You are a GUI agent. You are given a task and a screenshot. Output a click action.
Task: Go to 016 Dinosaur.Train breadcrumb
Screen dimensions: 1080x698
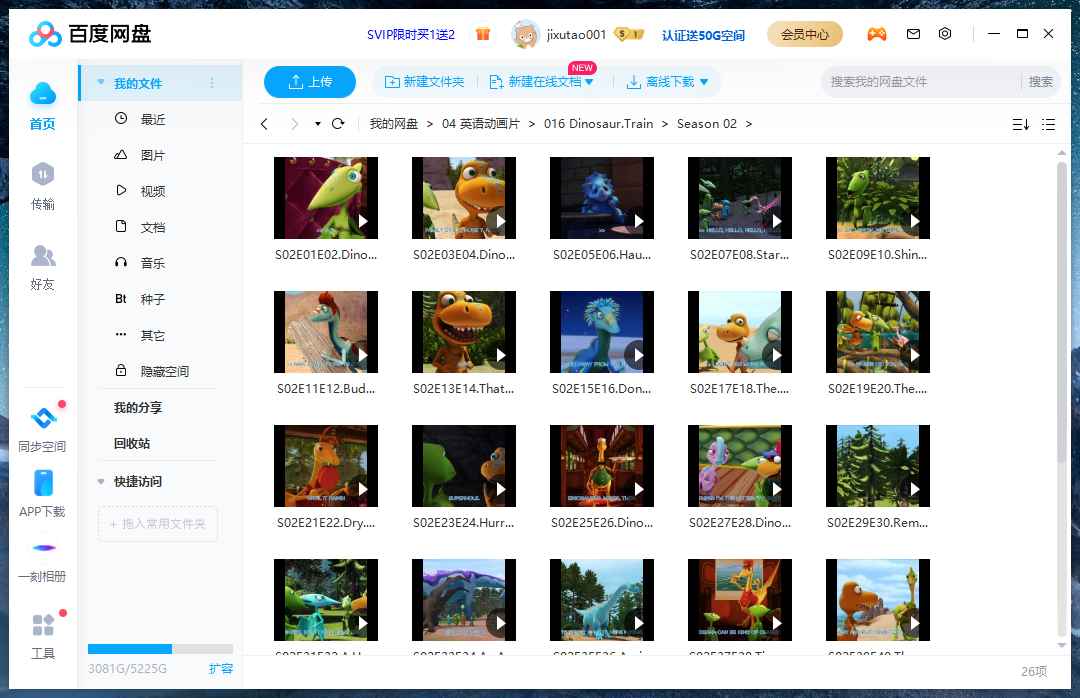point(599,124)
